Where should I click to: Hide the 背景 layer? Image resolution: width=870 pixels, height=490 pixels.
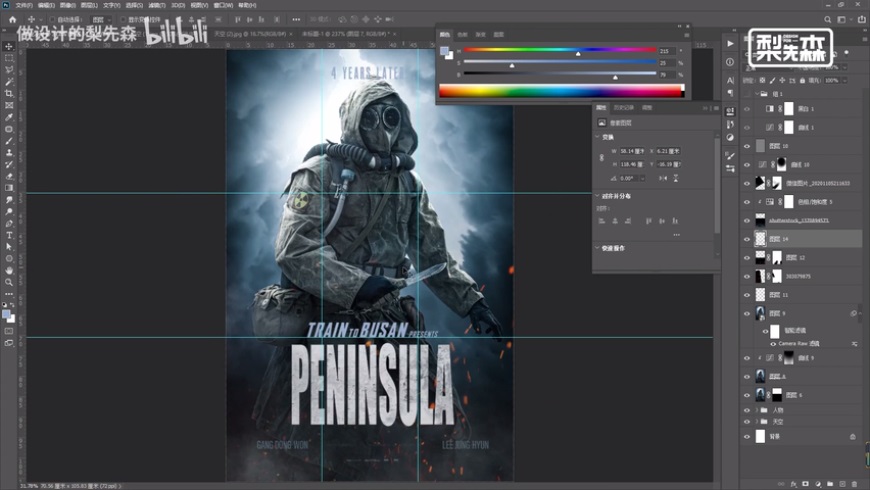click(747, 437)
